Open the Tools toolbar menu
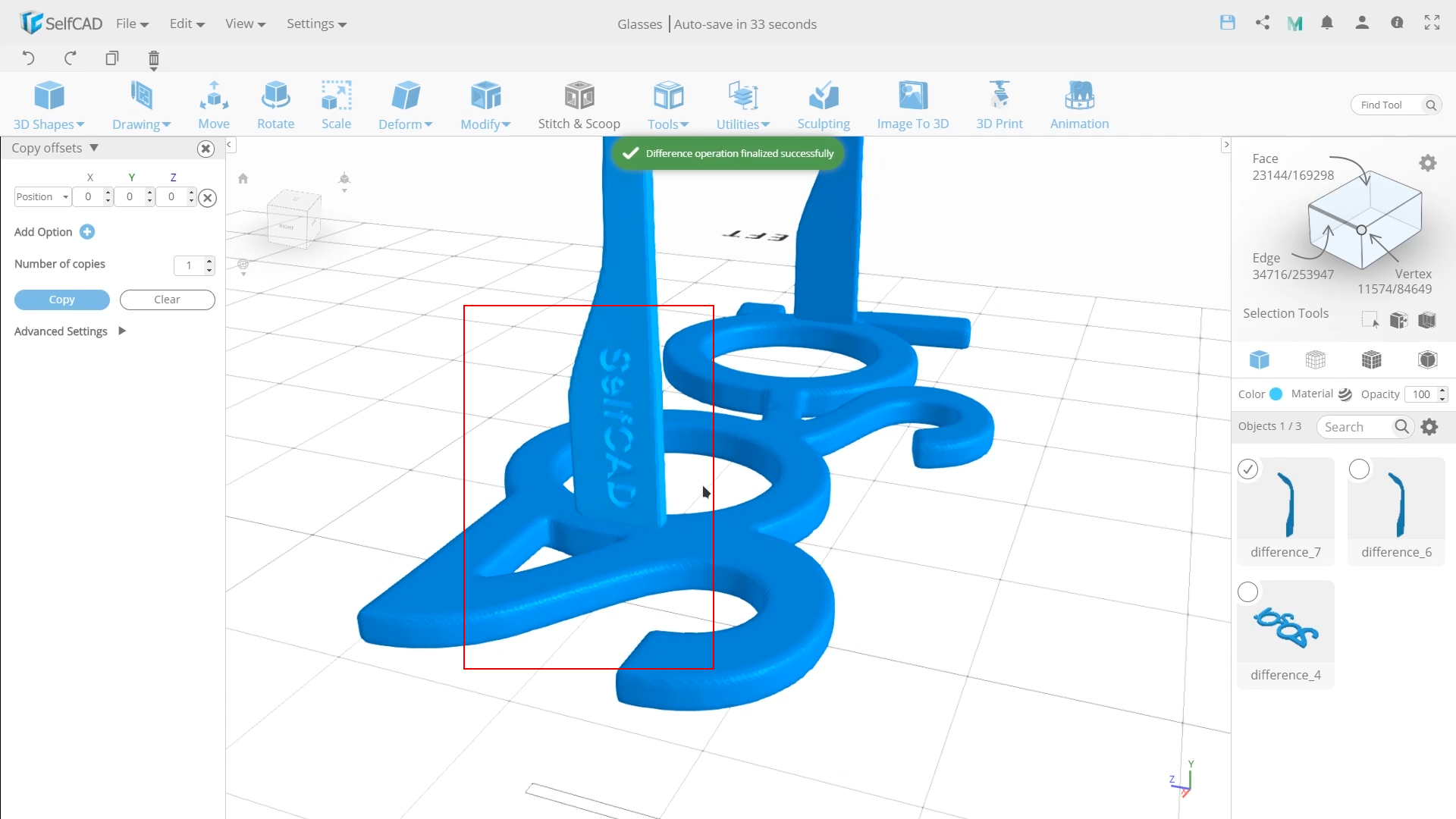The height and width of the screenshot is (819, 1456). [x=668, y=105]
